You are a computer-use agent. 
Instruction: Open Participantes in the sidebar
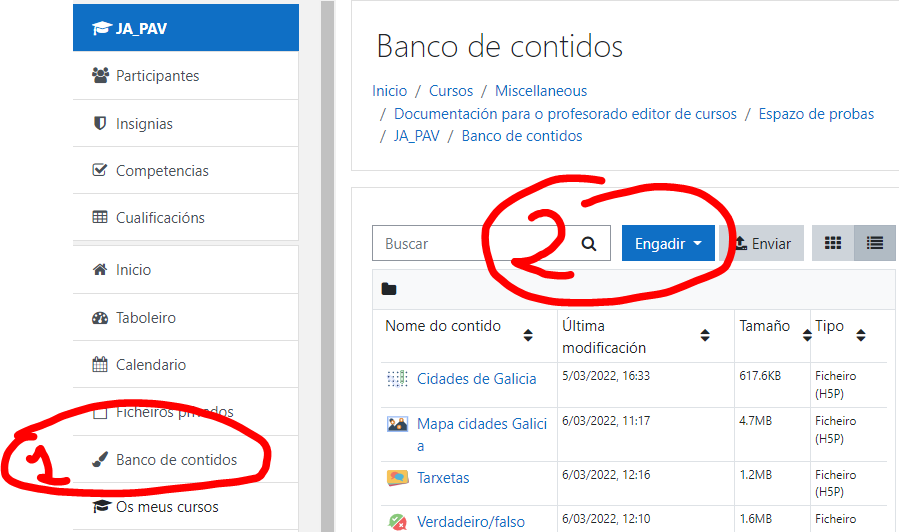click(157, 76)
